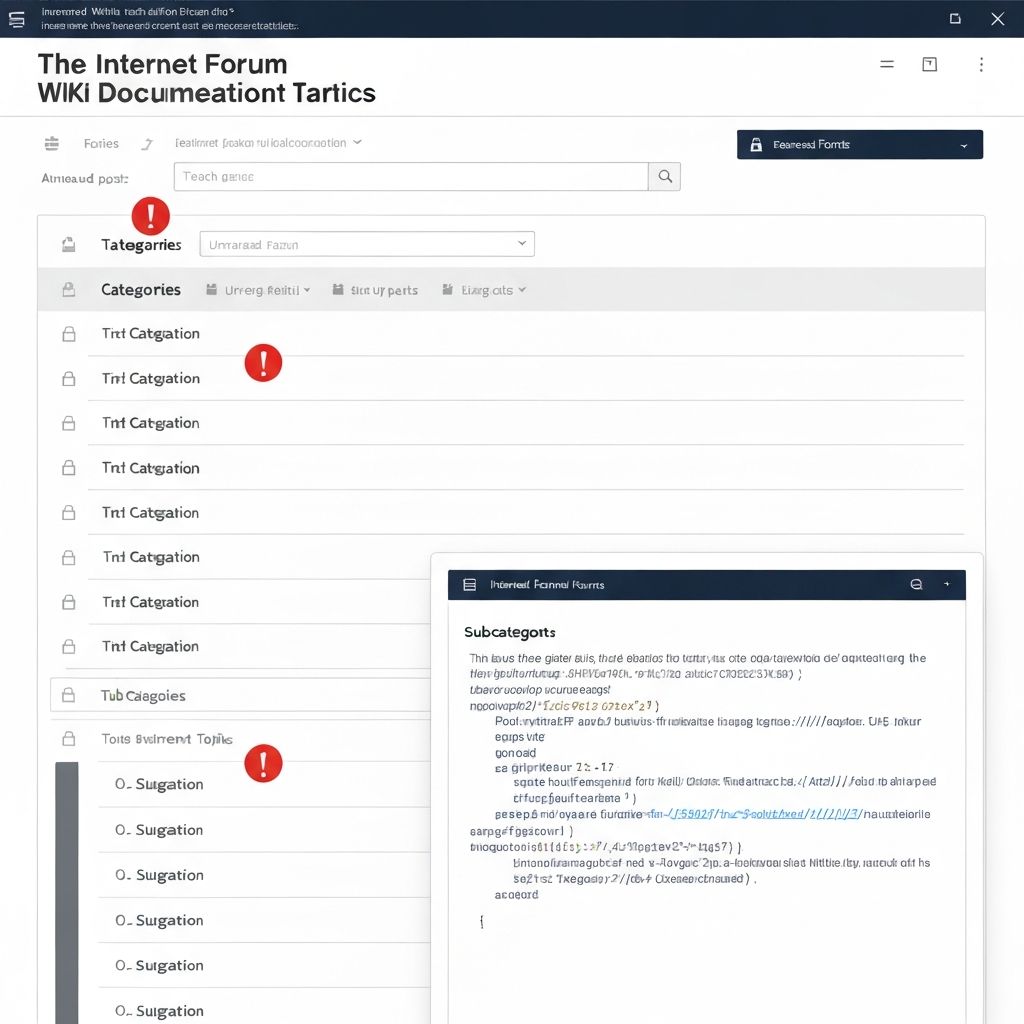Select the Toits Bvalrrent Tojiks row
1024x1024 pixels.
(x=167, y=739)
